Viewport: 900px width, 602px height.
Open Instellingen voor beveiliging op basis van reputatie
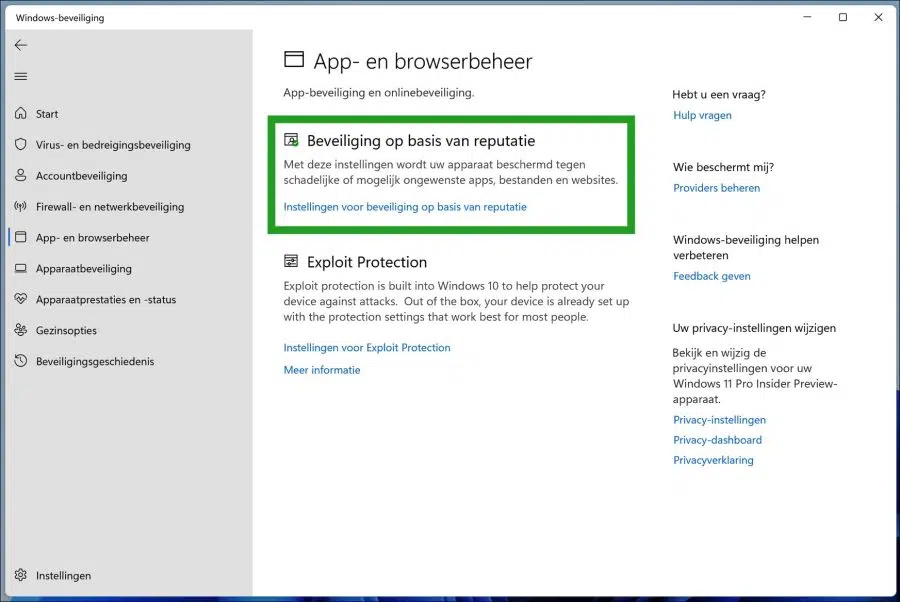coord(405,207)
